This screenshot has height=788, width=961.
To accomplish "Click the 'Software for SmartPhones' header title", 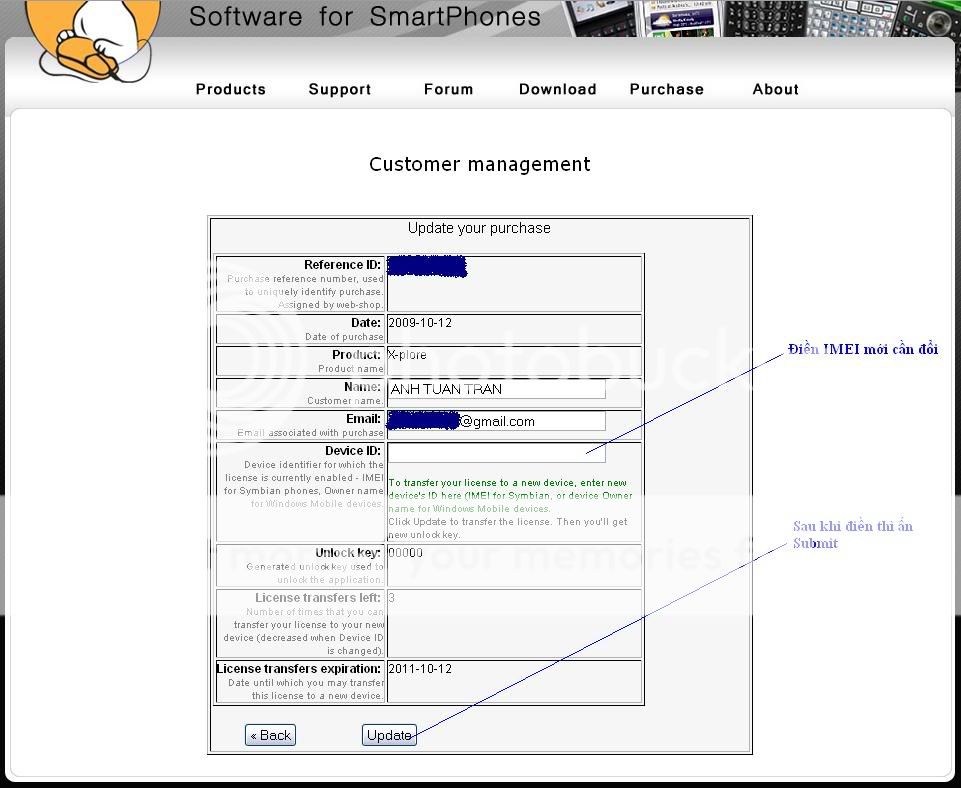I will [x=364, y=17].
